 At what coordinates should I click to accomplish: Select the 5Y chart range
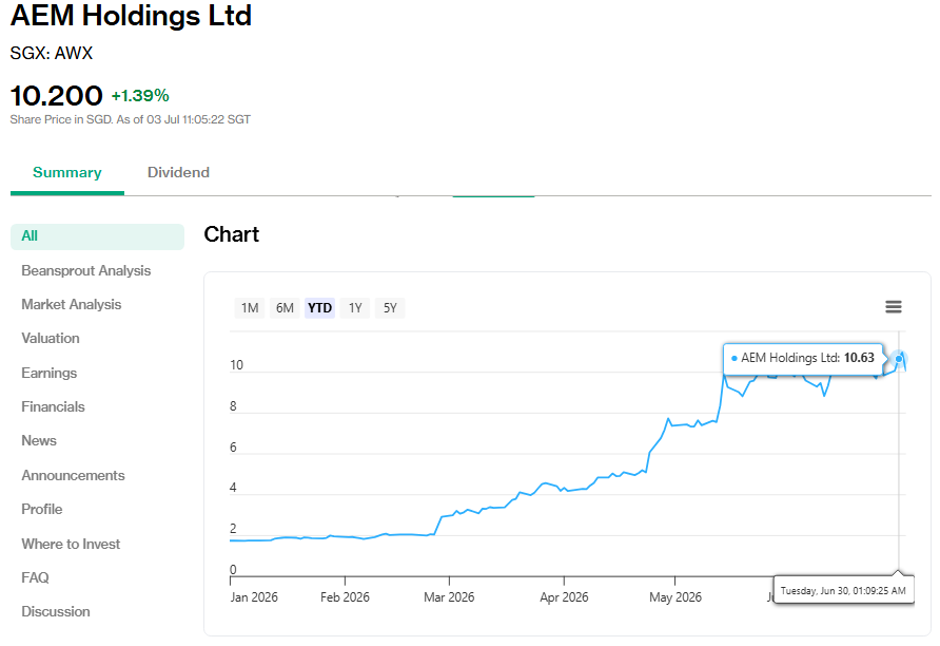390,308
